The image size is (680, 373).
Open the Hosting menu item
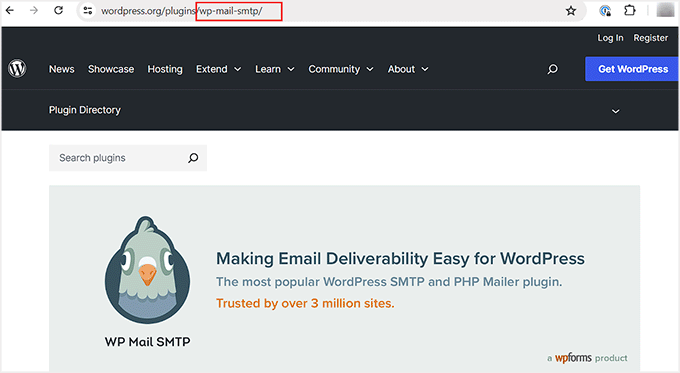point(165,69)
